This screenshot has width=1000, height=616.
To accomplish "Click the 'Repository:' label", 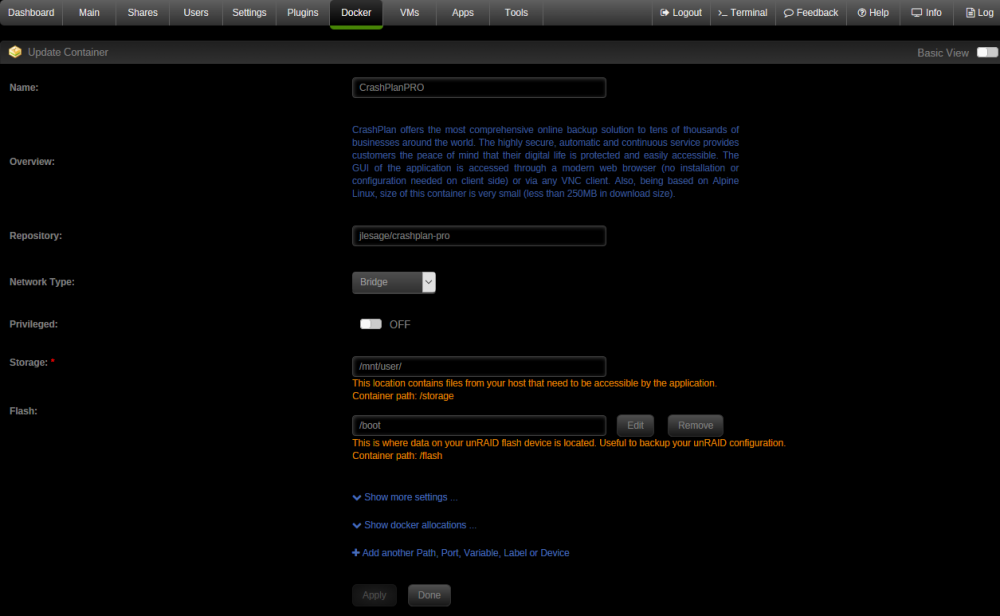I will [36, 236].
